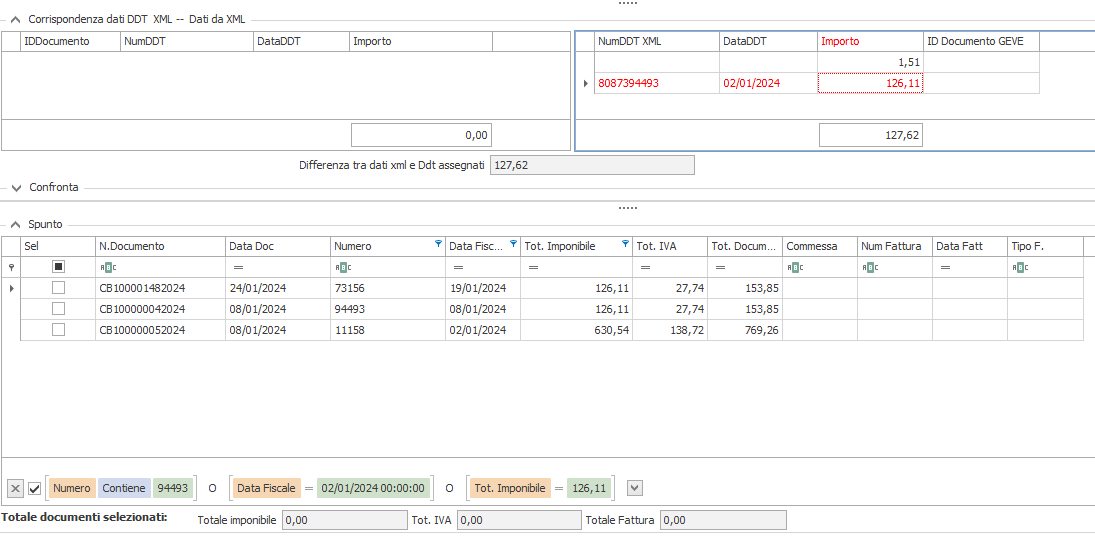
Task: Click ID Documento GEVE column header
Action: click(x=982, y=41)
